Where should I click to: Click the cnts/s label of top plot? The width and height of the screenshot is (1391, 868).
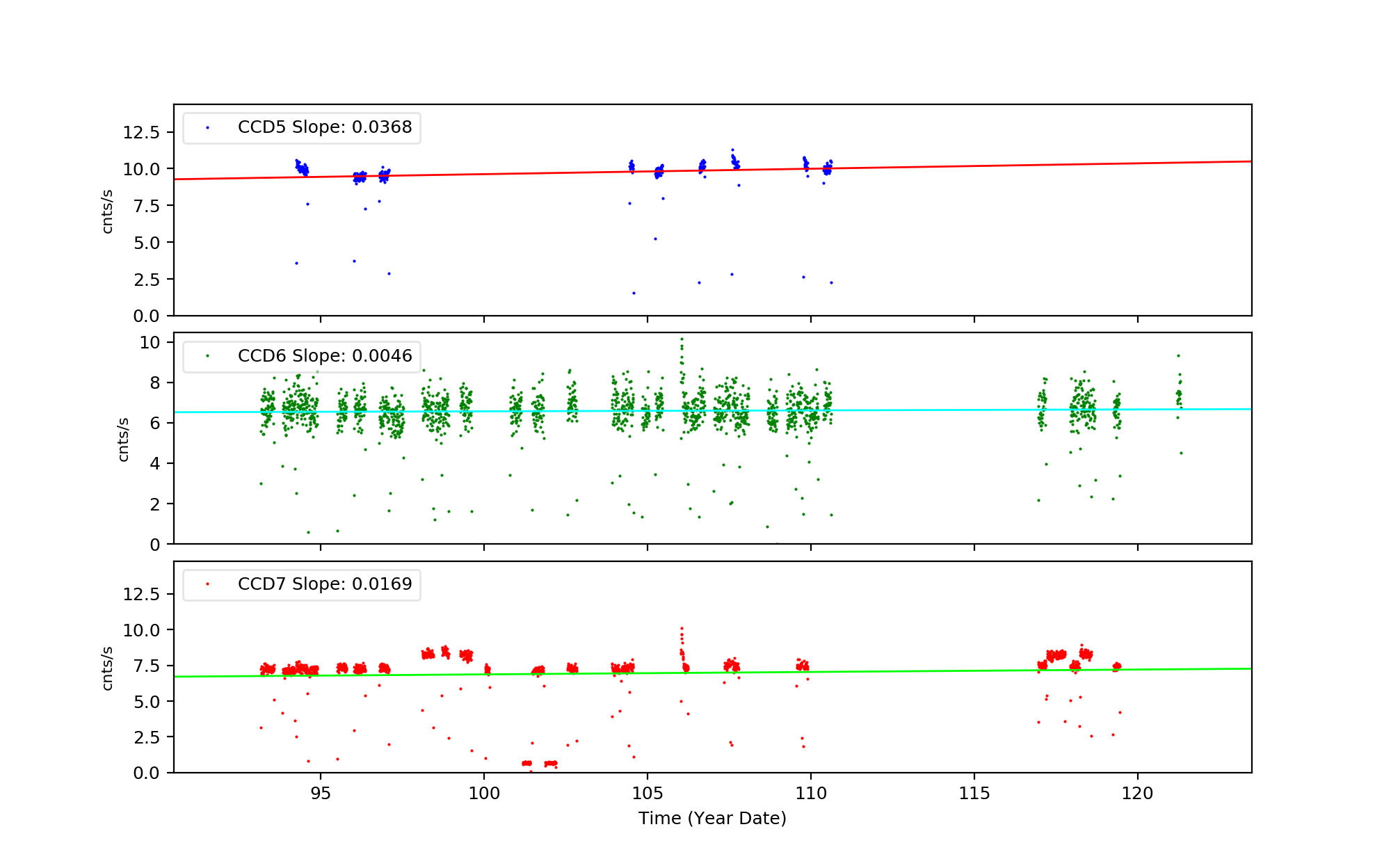tap(107, 211)
